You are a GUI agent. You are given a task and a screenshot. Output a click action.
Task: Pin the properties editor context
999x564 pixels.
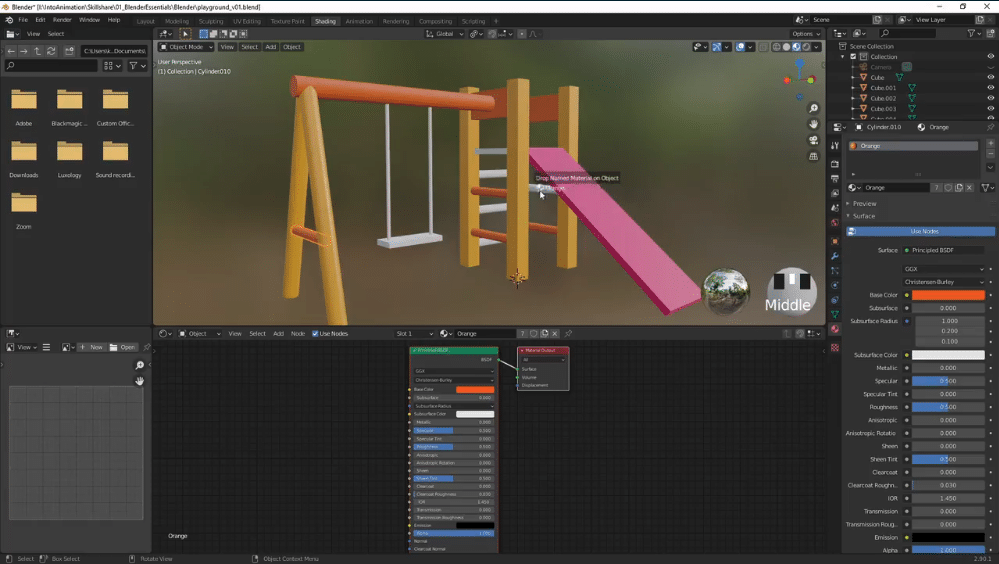coord(988,127)
